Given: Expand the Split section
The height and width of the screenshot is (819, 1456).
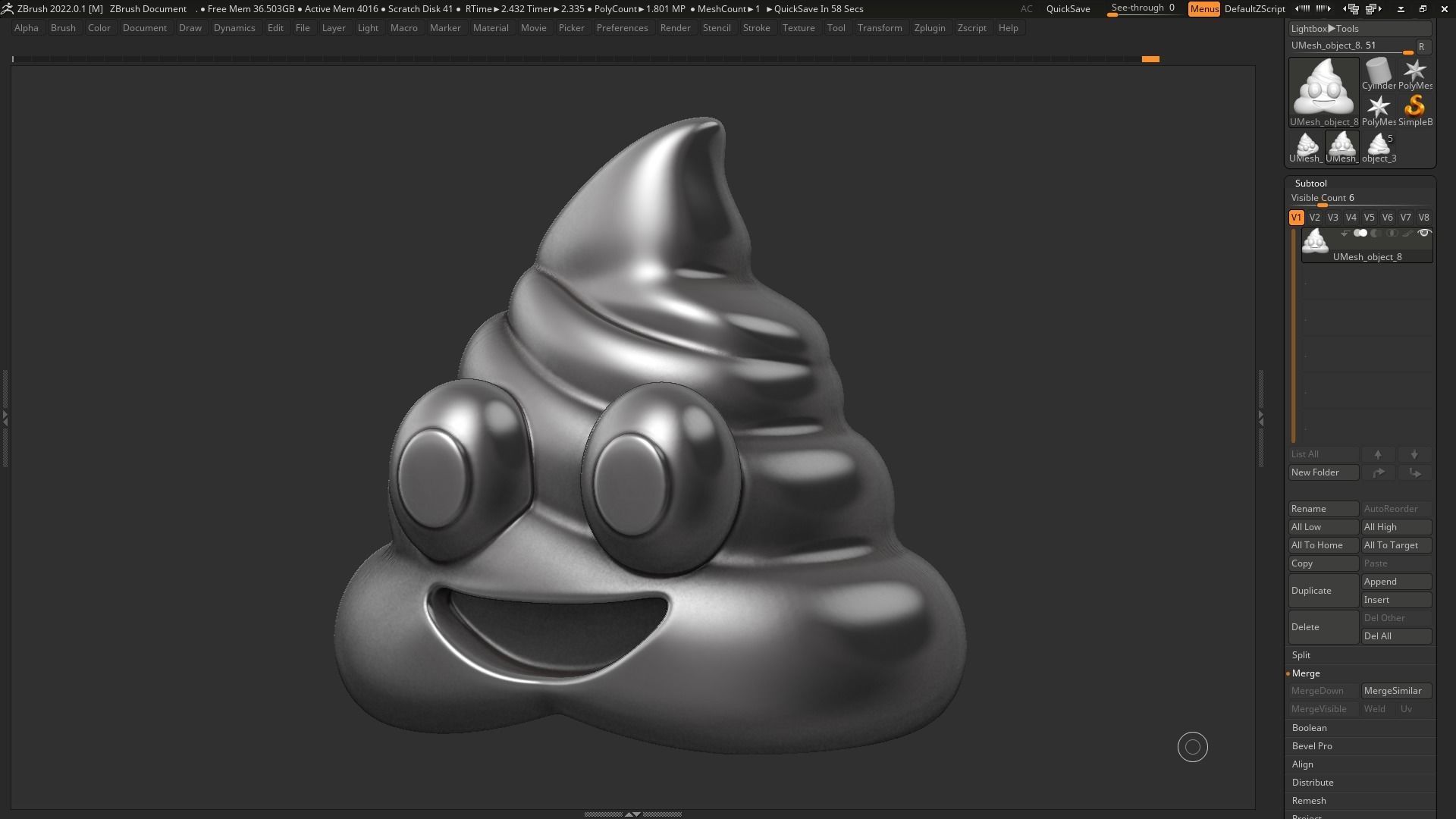Looking at the screenshot, I should 1301,655.
